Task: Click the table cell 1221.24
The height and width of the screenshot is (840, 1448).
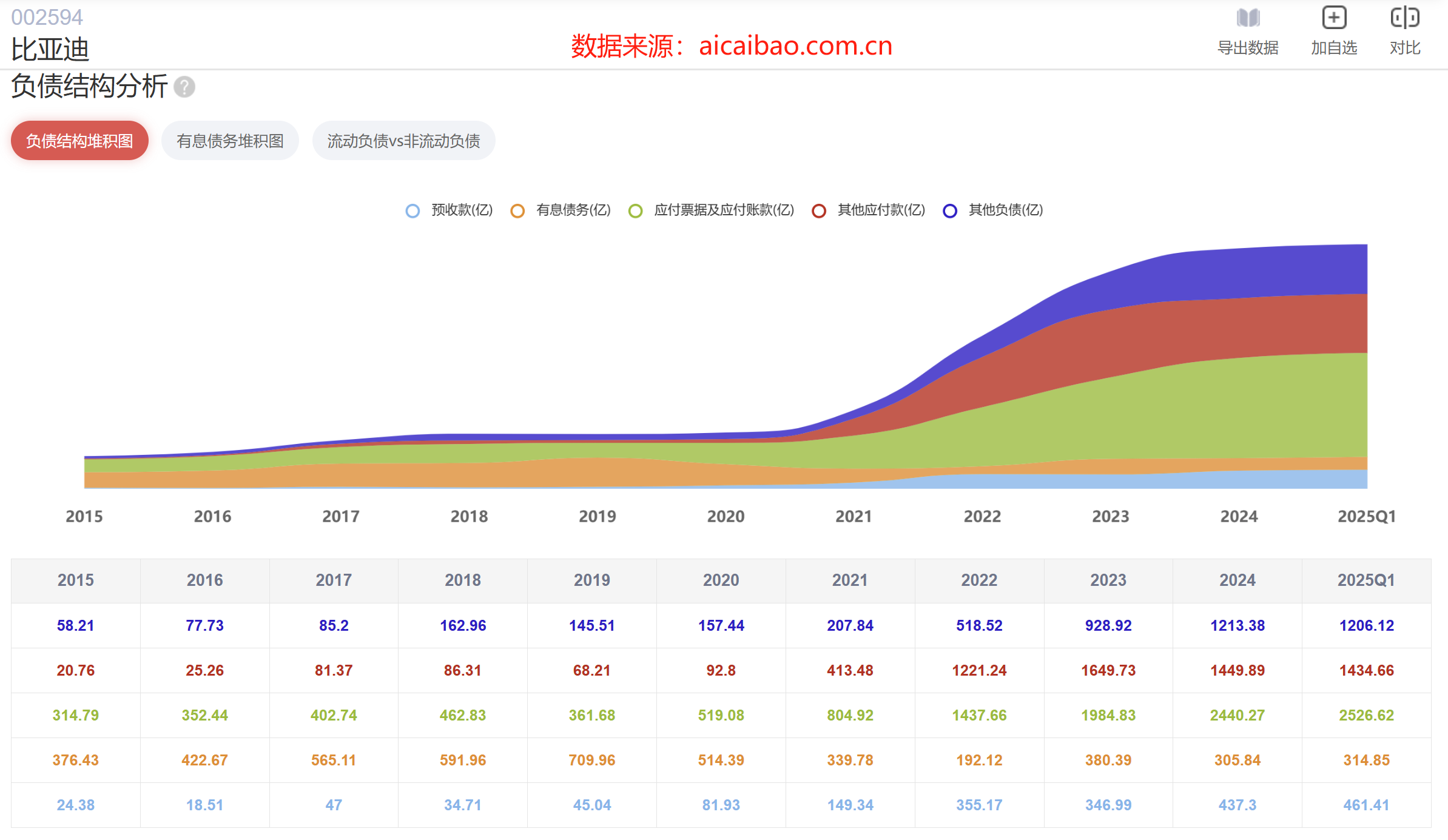Action: coord(979,670)
